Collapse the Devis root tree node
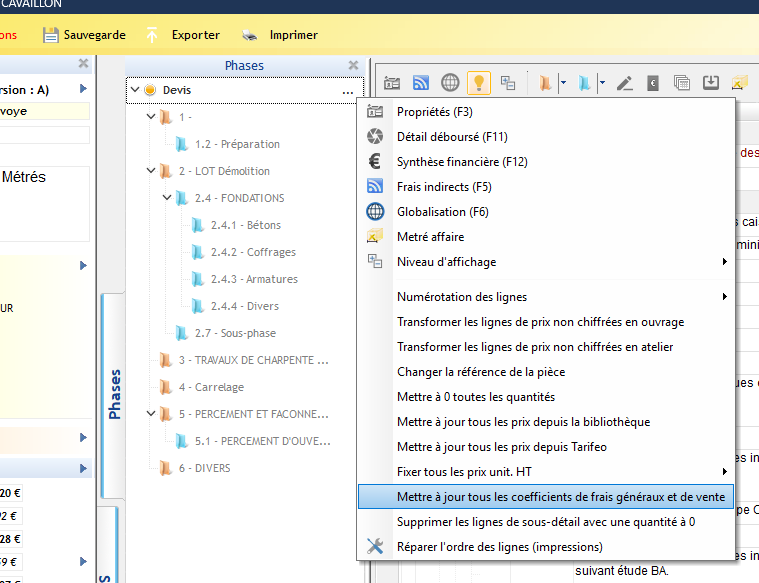 point(135,90)
